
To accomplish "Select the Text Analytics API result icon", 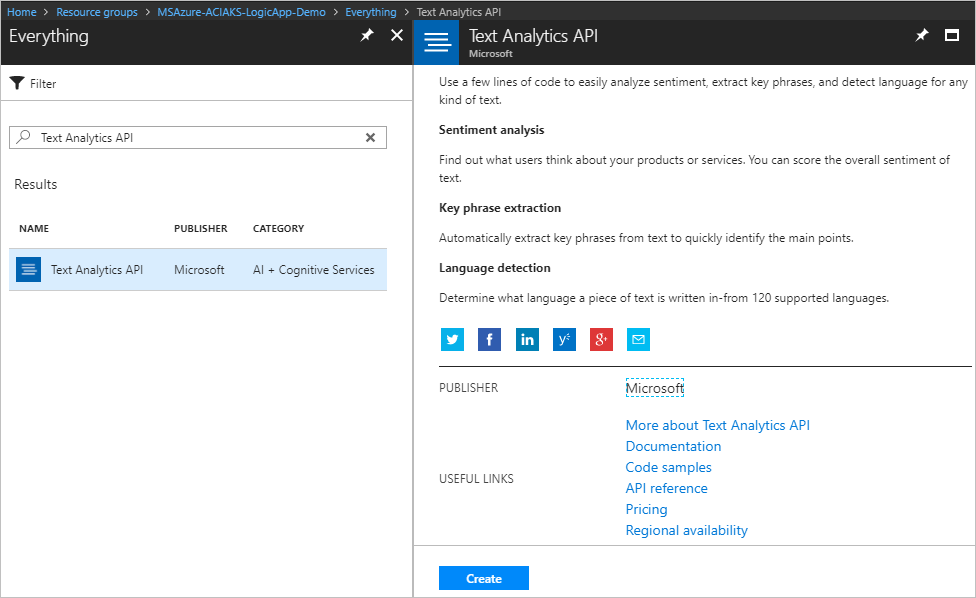I will click(x=29, y=269).
